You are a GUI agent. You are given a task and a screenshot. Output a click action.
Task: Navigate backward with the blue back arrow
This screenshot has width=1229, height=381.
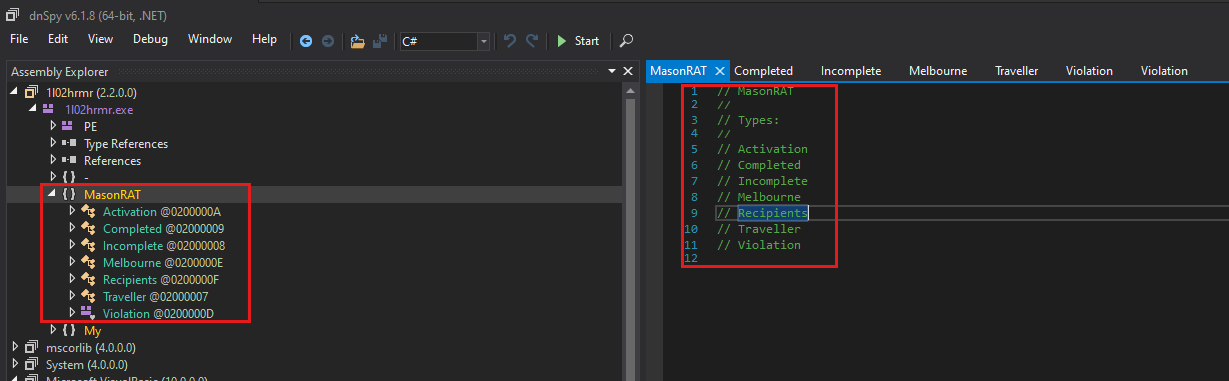[306, 41]
